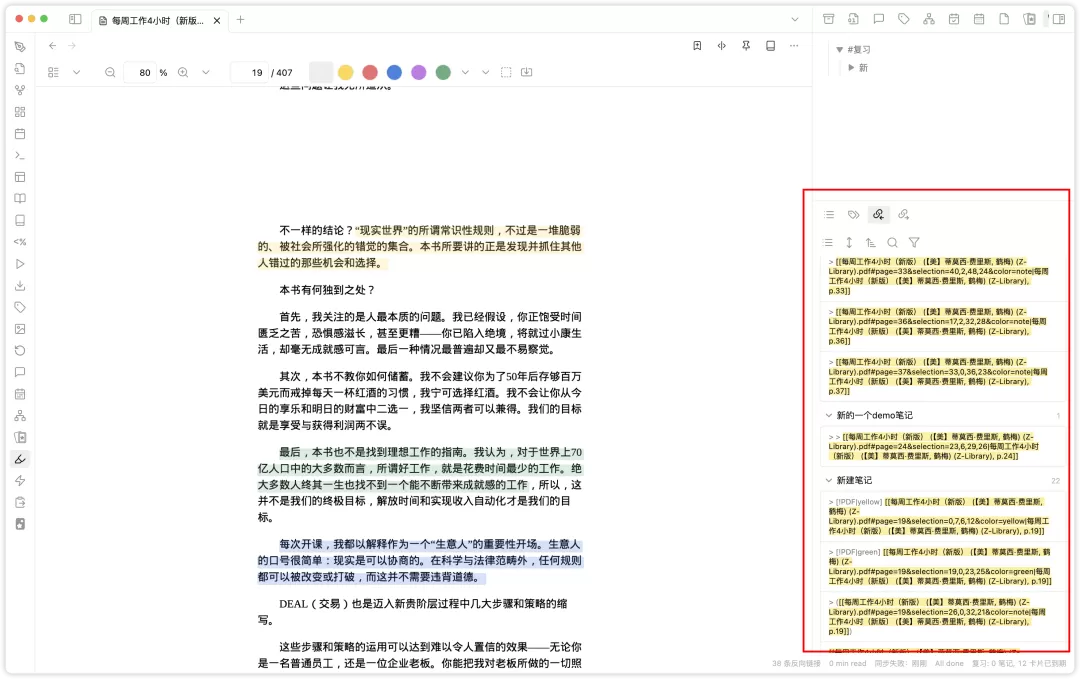Click the templater <% icon in ribbon
The width and height of the screenshot is (1080, 679).
20,242
